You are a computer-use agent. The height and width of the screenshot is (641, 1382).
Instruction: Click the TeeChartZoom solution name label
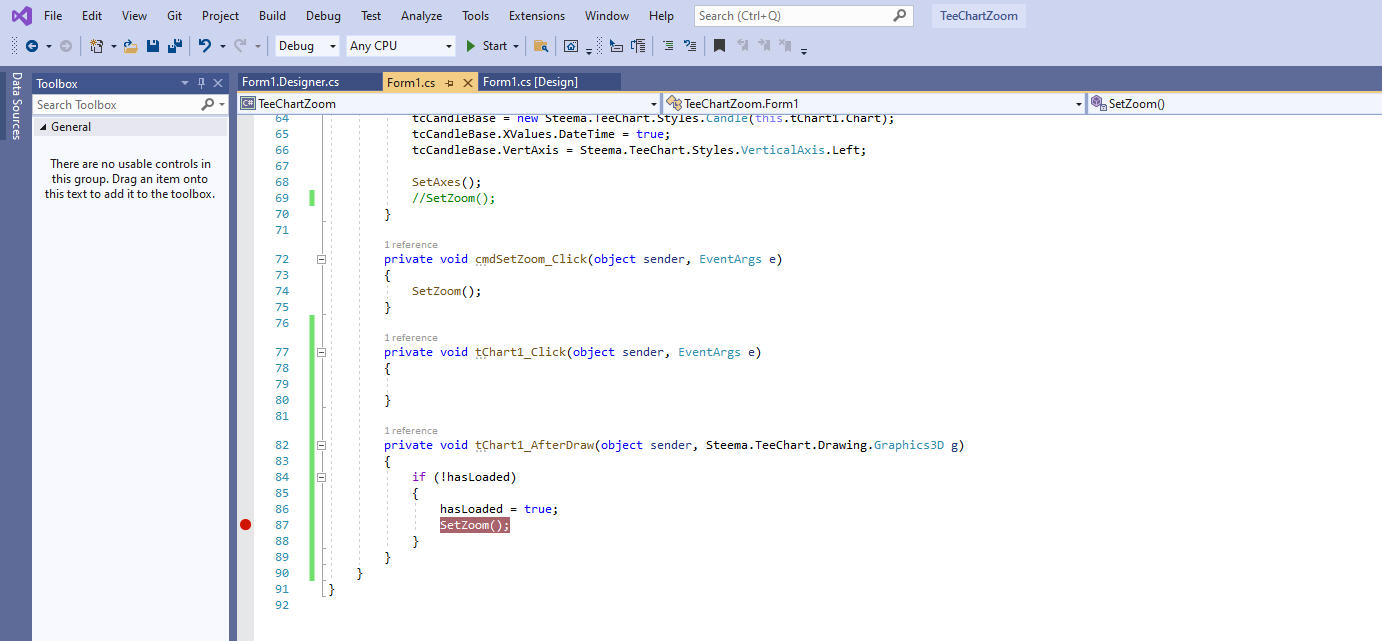[979, 15]
